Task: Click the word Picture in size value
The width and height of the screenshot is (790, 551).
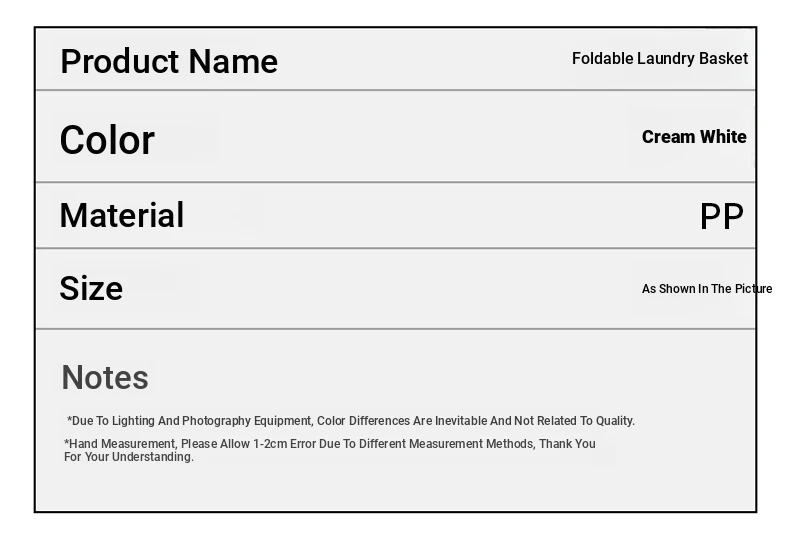Action: click(x=753, y=289)
